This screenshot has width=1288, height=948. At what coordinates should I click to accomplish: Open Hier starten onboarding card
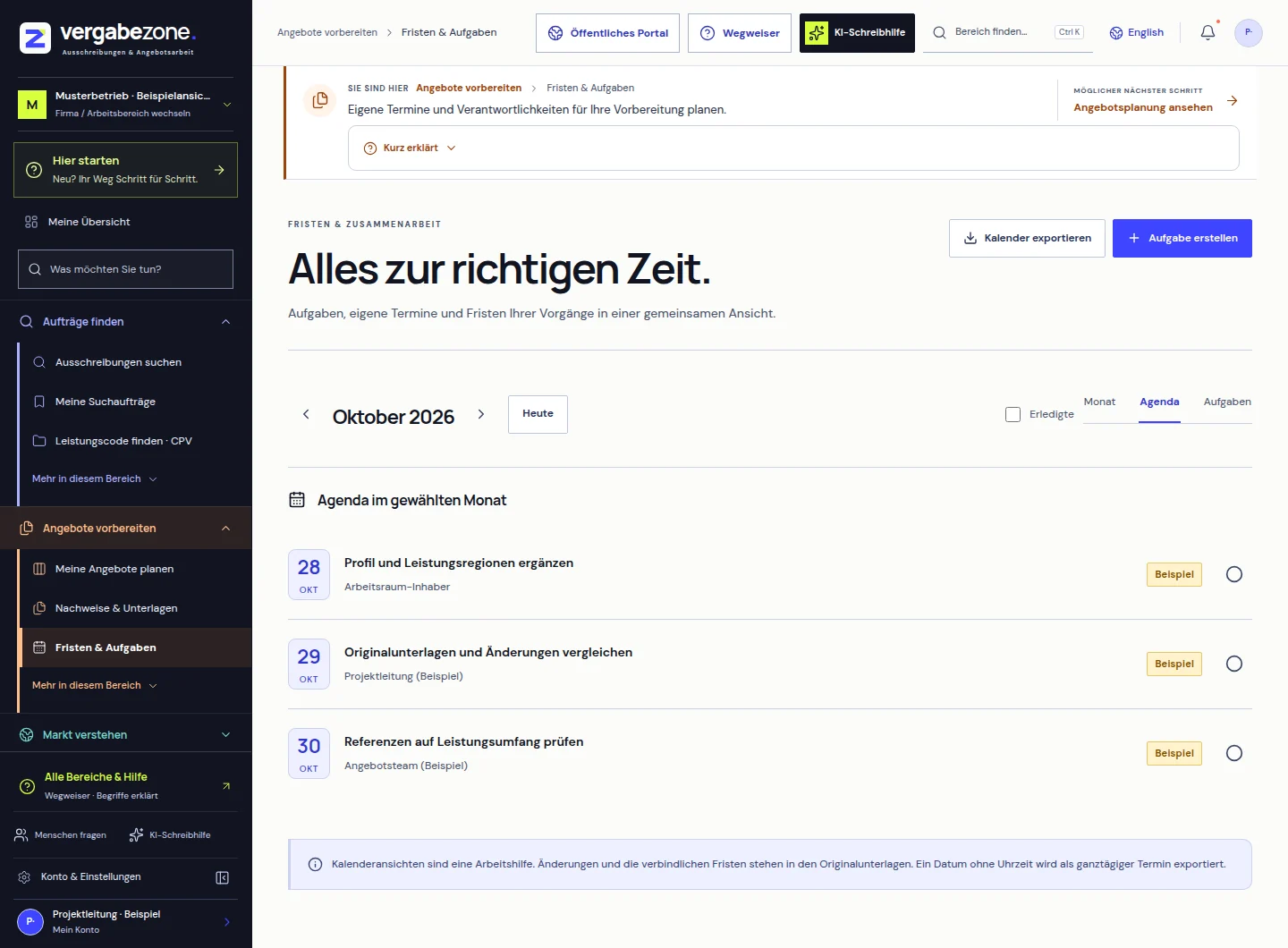[125, 170]
